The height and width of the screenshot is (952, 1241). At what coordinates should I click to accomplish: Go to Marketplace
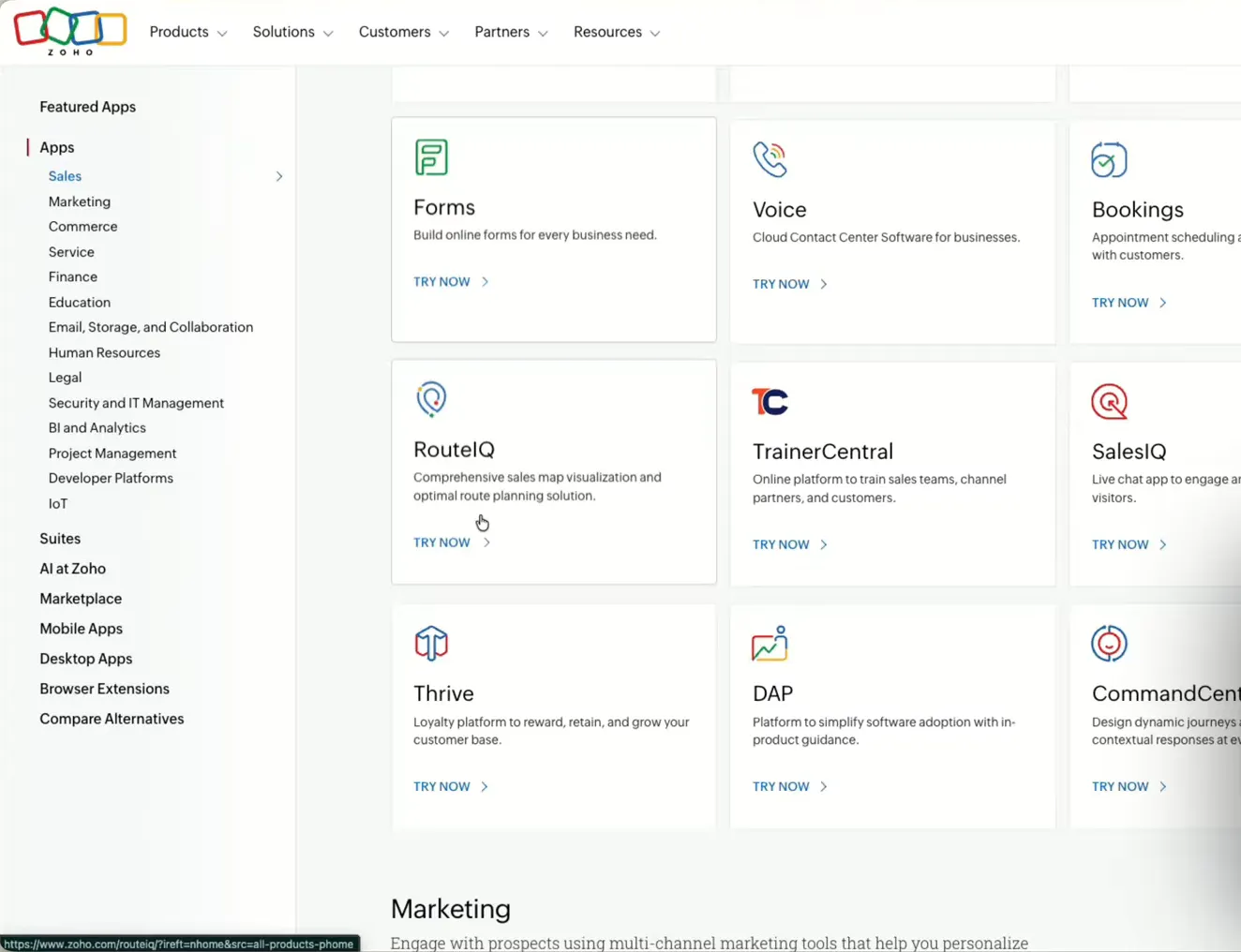point(81,599)
